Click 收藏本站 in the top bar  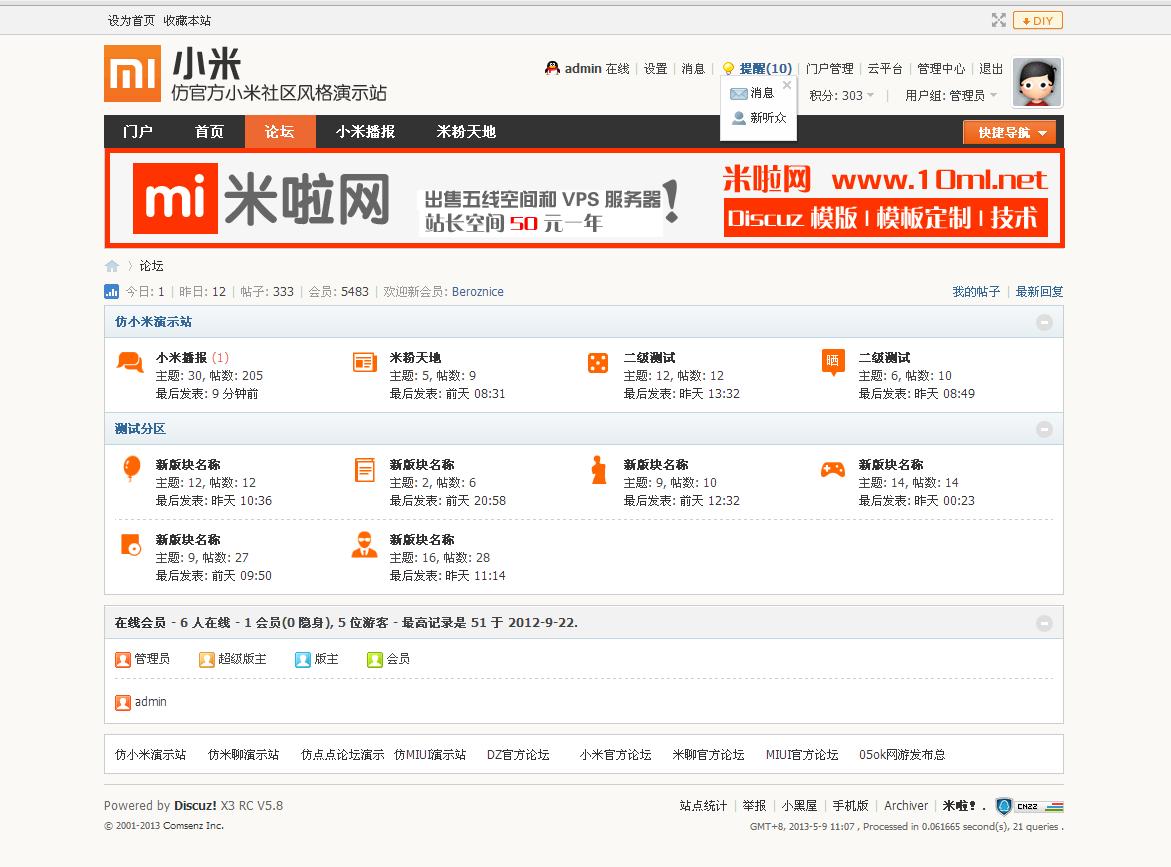click(187, 21)
